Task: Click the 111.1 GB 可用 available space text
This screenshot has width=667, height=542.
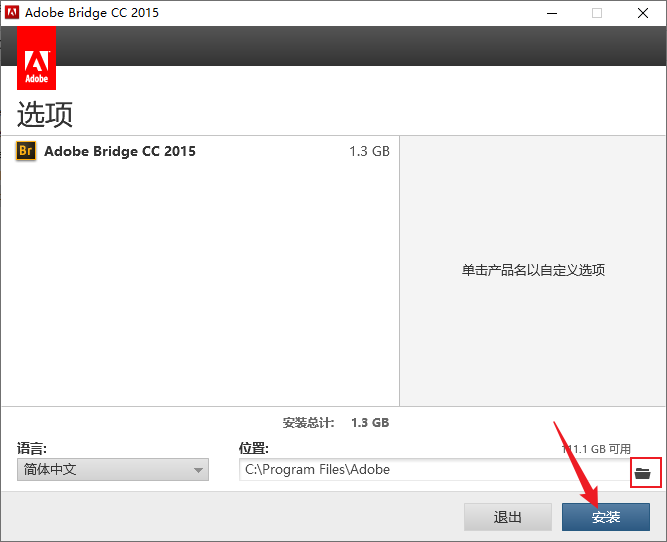Action: coord(596,449)
